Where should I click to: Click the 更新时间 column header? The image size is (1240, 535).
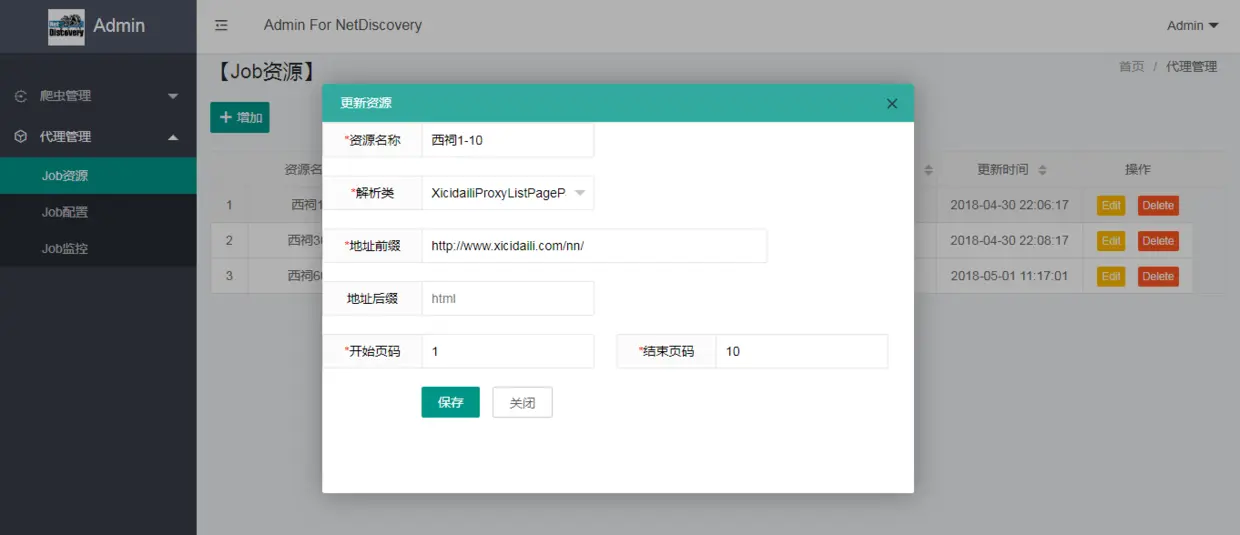(x=1003, y=170)
